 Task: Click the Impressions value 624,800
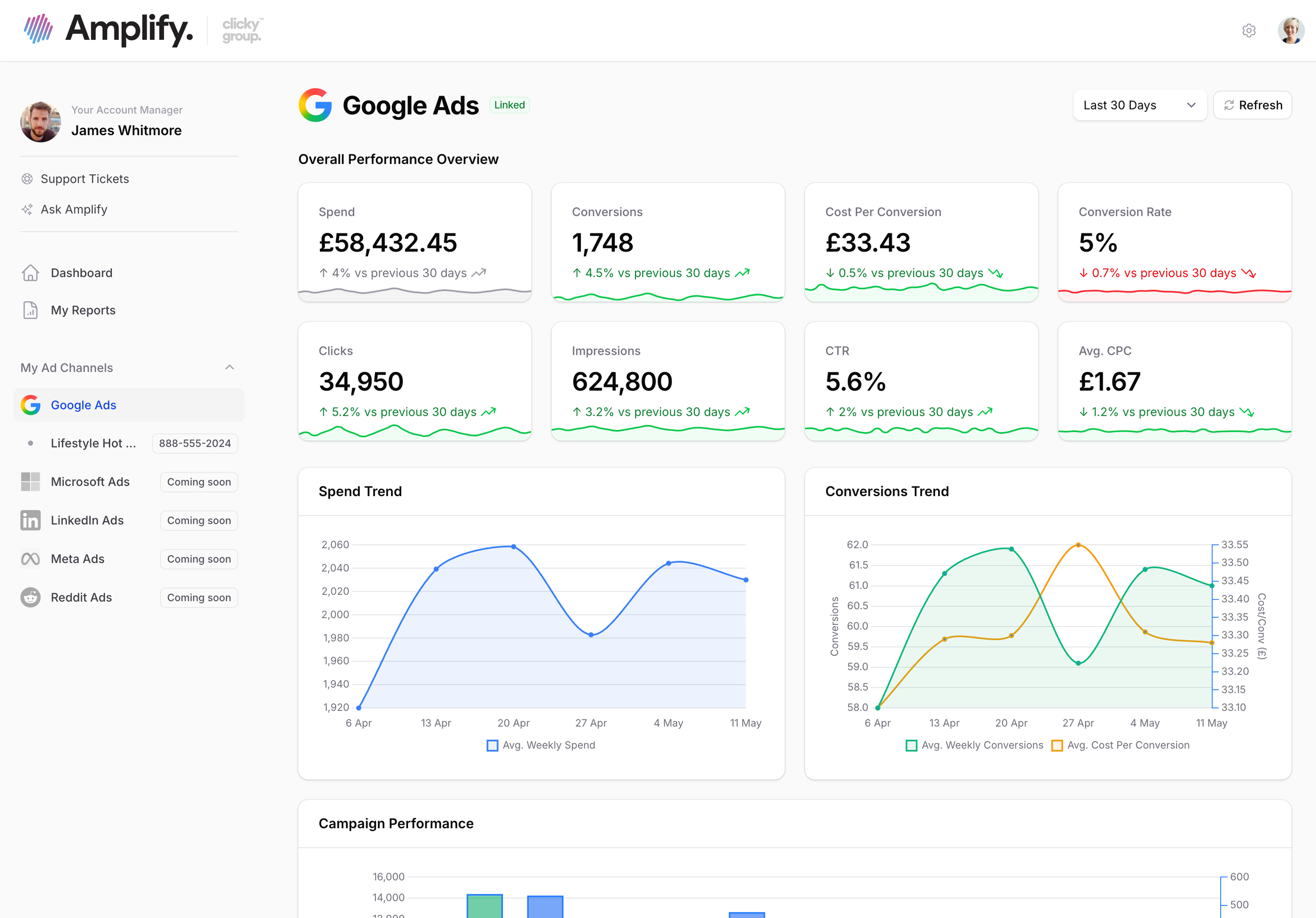click(622, 382)
